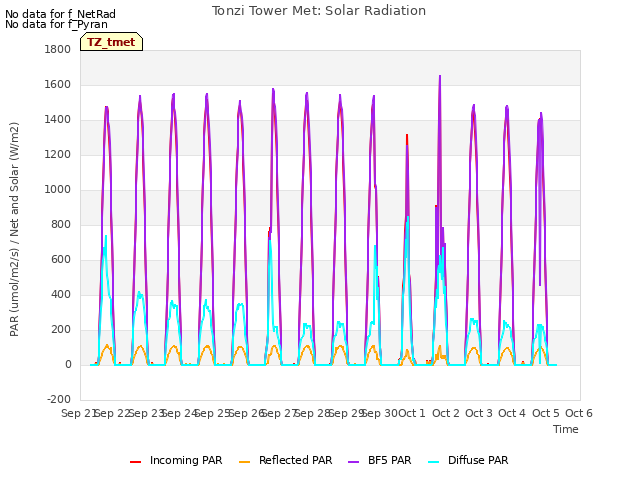This screenshot has width=640, height=480.
Task: Click the Oct 4 x-axis tick label
Action: point(512,413)
